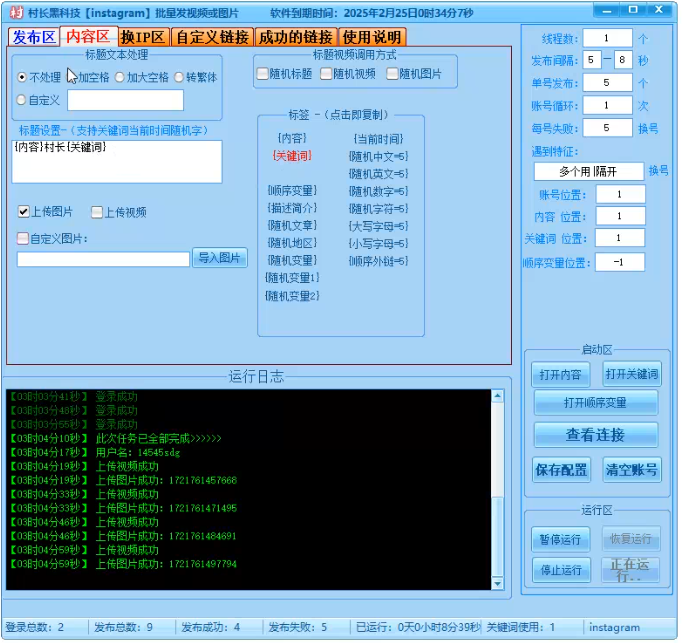The image size is (682, 643).
Task: Copy the {随机英文=5} tag
Action: coord(378,174)
